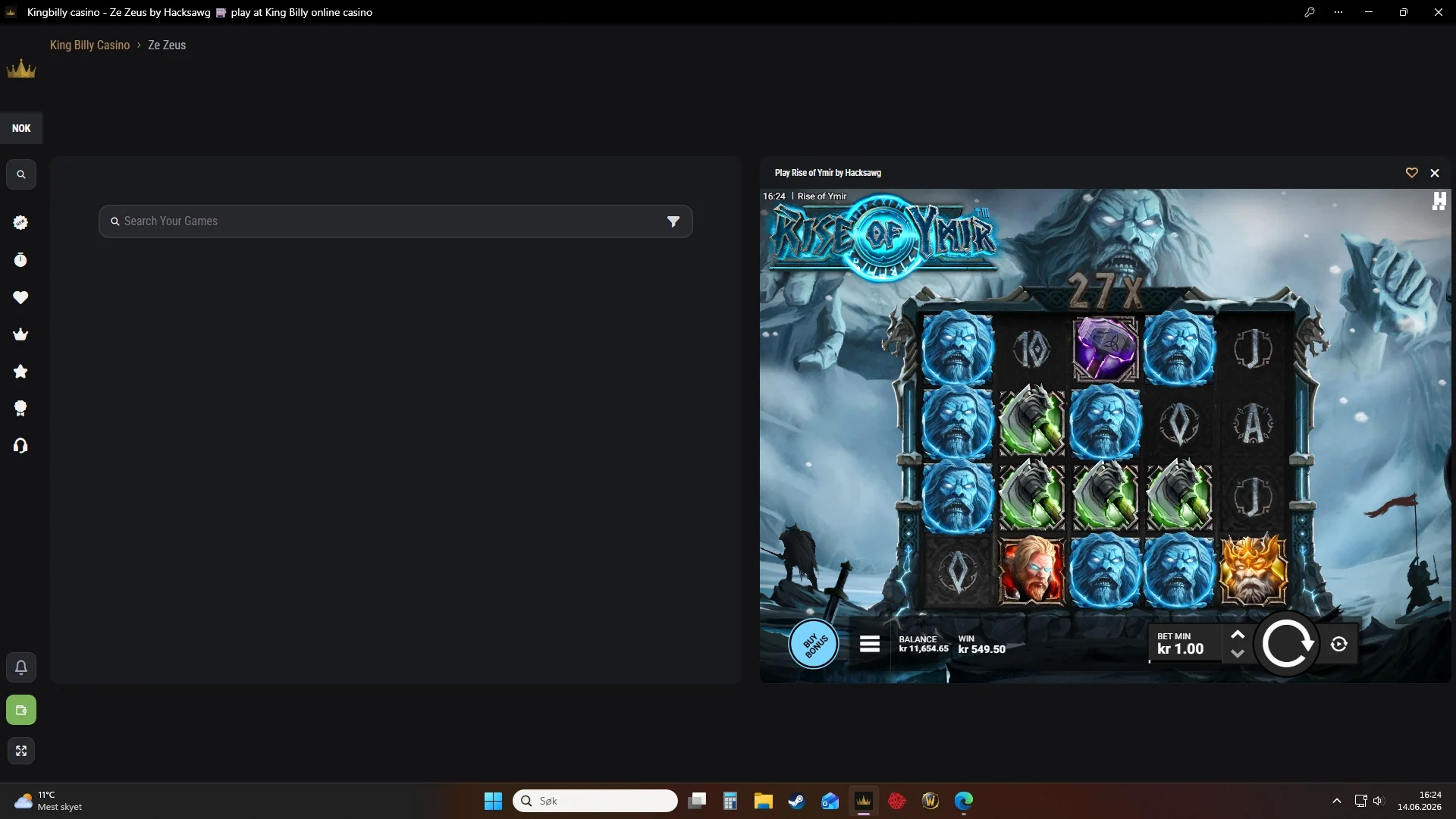Viewport: 1456px width, 819px height.
Task: Expand the system tray hidden icons
Action: pos(1337,801)
